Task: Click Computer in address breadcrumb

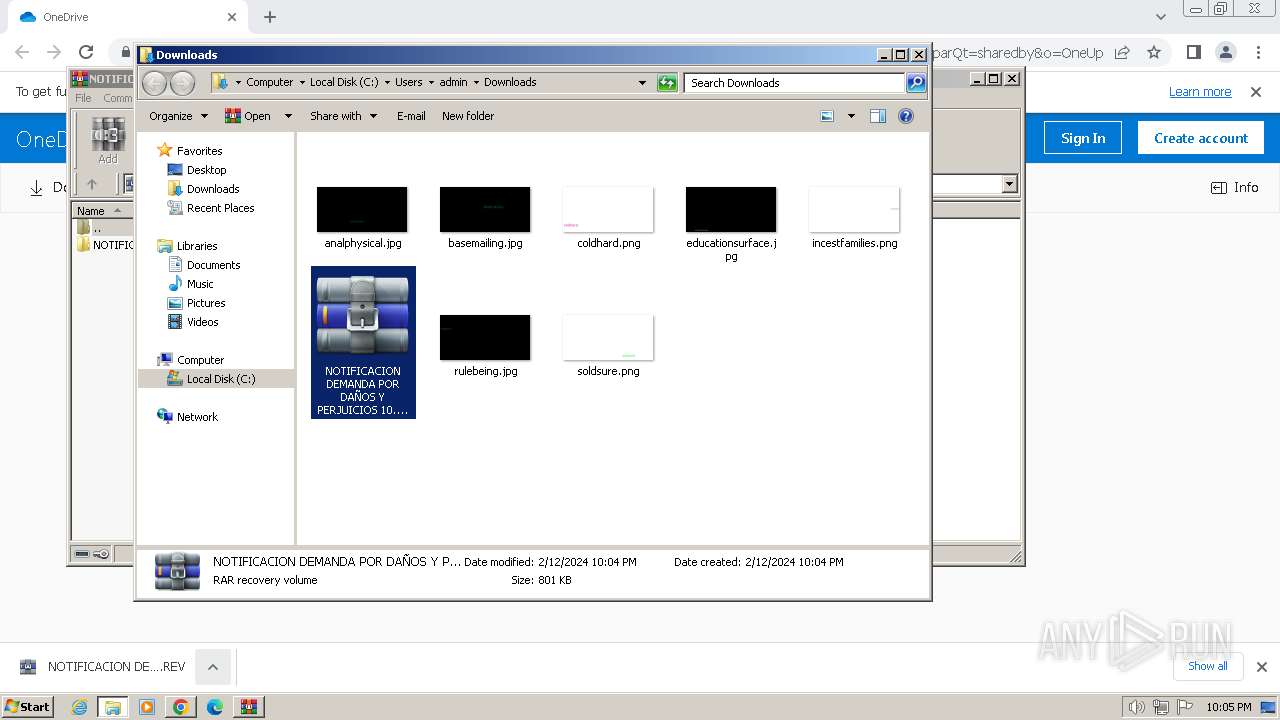Action: tap(269, 83)
